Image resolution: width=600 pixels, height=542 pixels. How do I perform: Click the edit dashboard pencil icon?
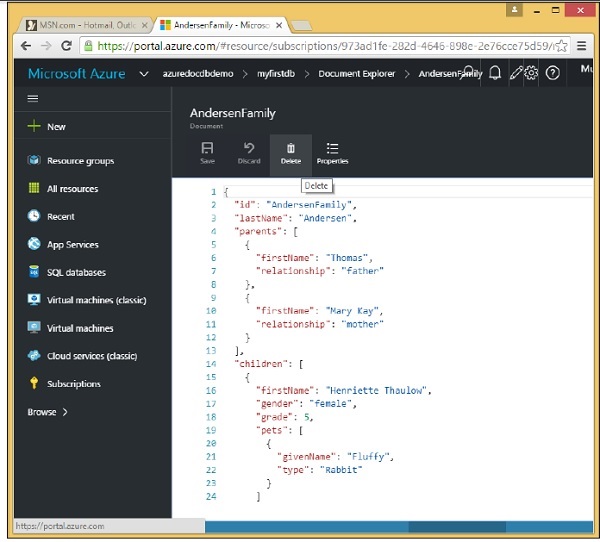coord(516,73)
